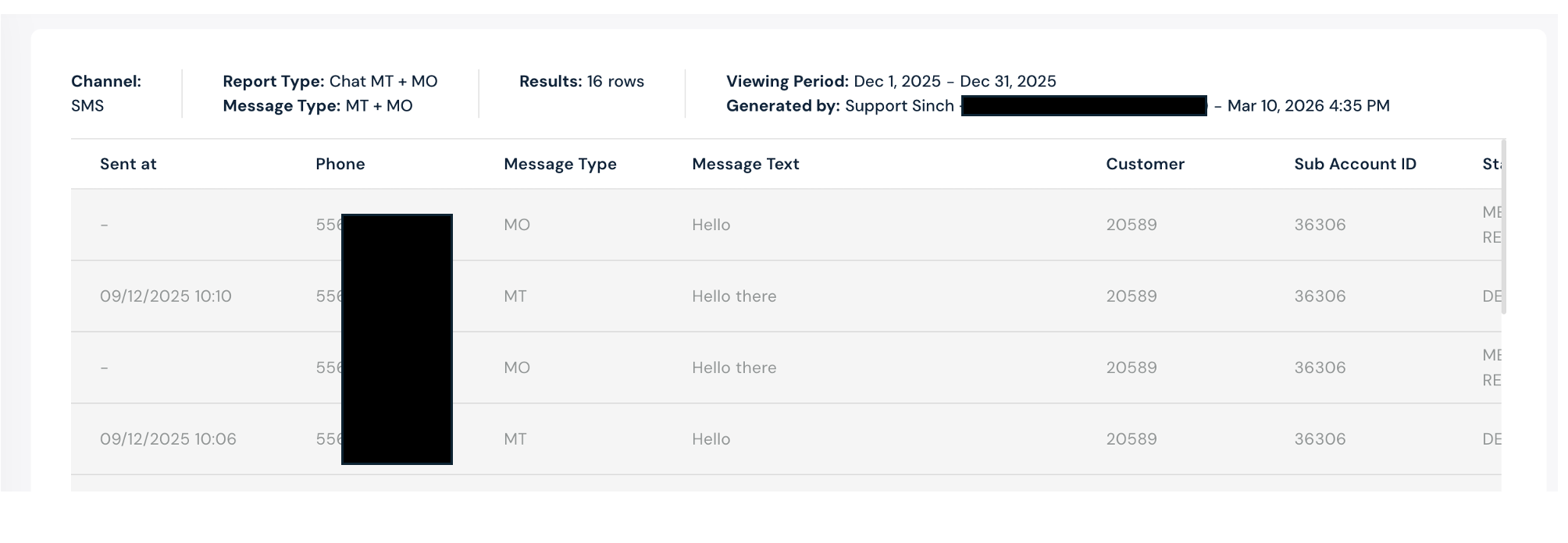Click the Sub Account ID column header
The width and height of the screenshot is (1568, 543).
1355,164
